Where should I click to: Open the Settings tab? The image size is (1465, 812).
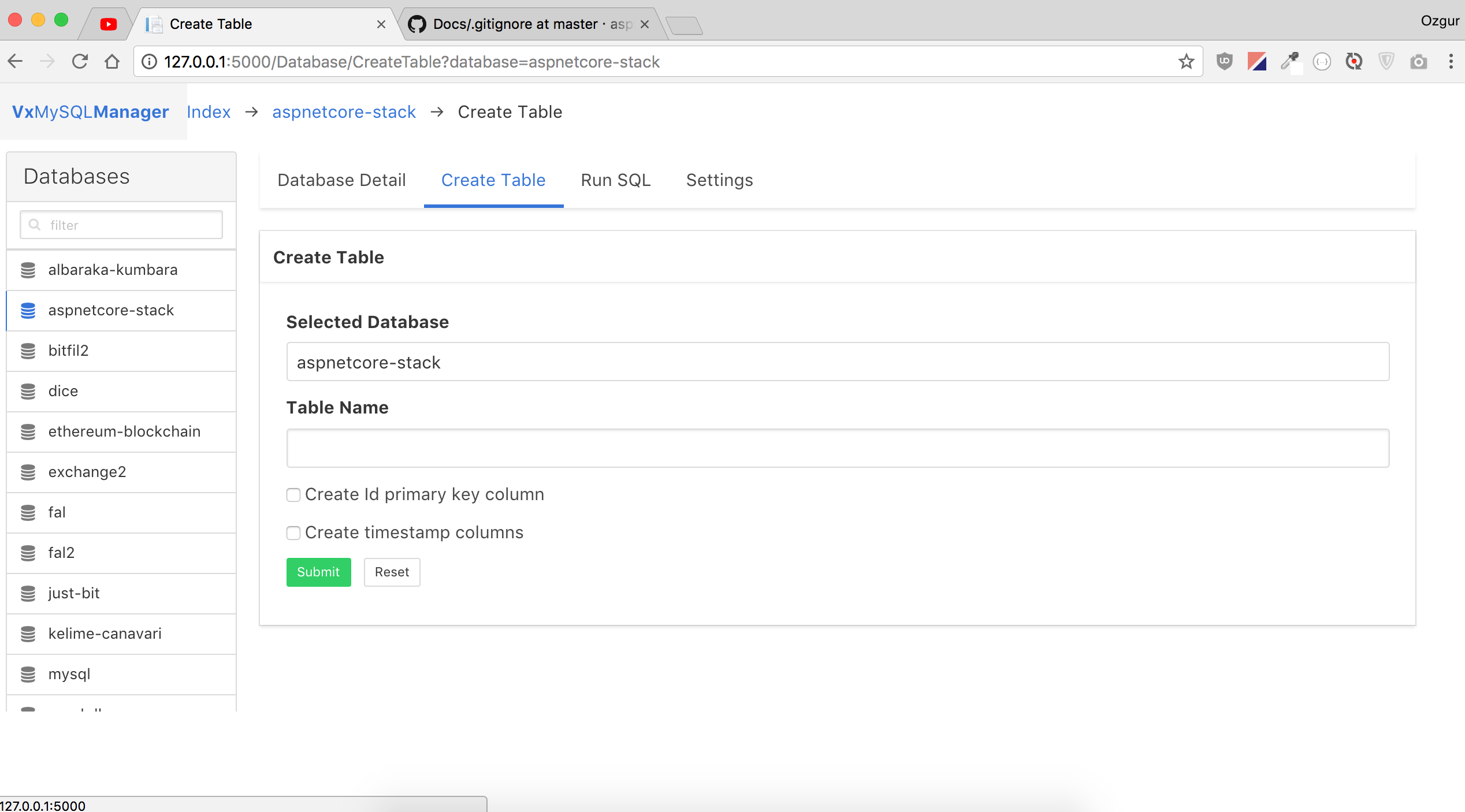pyautogui.click(x=719, y=180)
